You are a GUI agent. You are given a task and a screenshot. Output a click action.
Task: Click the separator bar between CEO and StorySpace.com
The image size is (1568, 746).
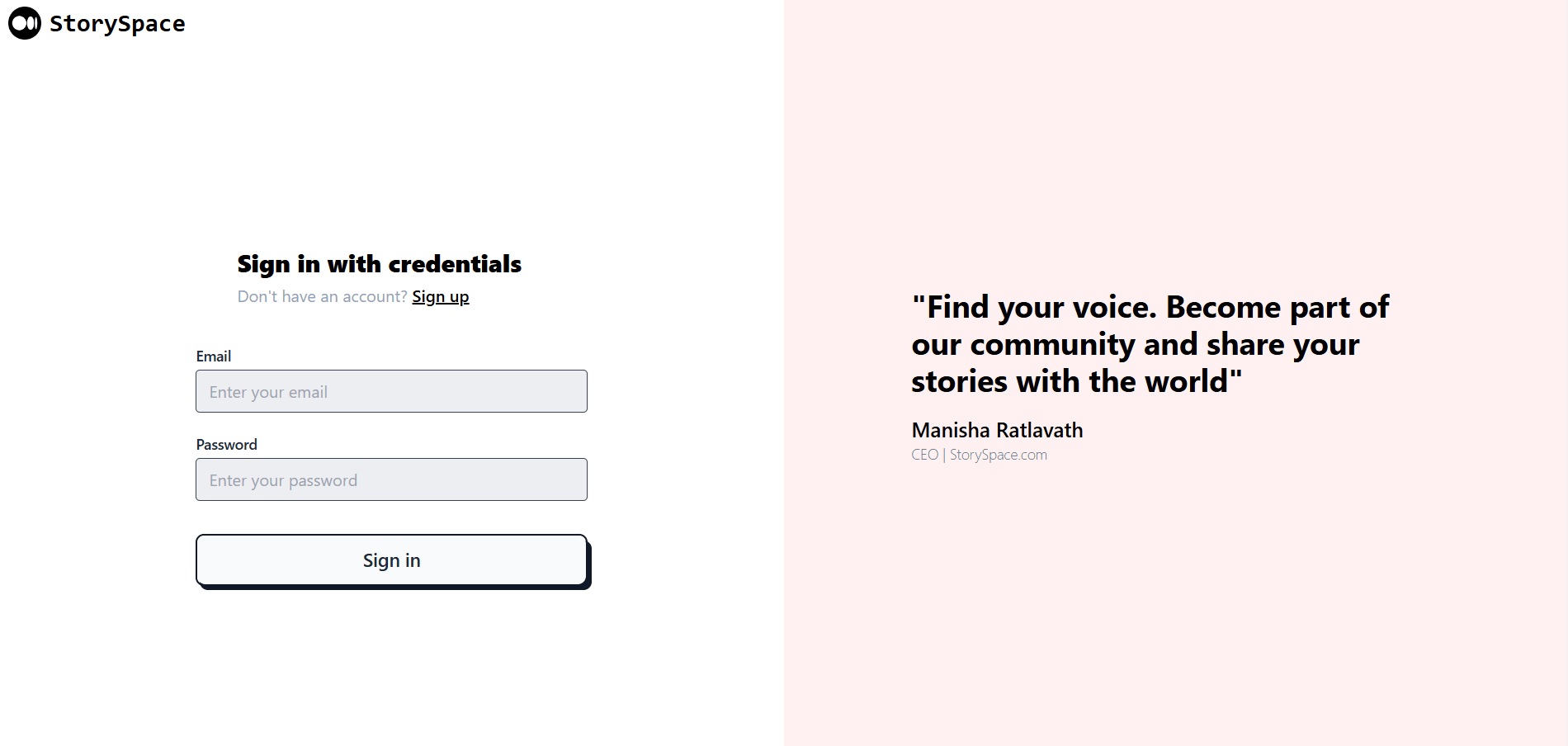[944, 456]
